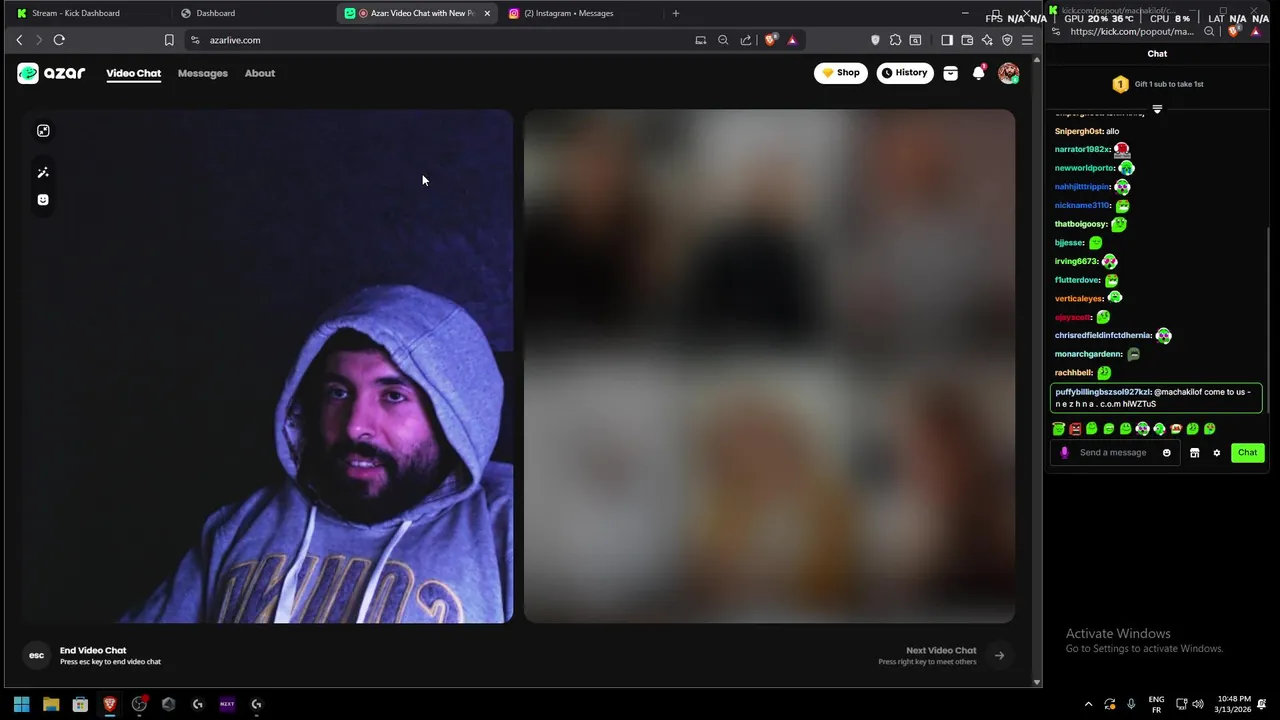Open the Azar inventory box icon
Image resolution: width=1280 pixels, height=720 pixels.
pyautogui.click(x=951, y=73)
